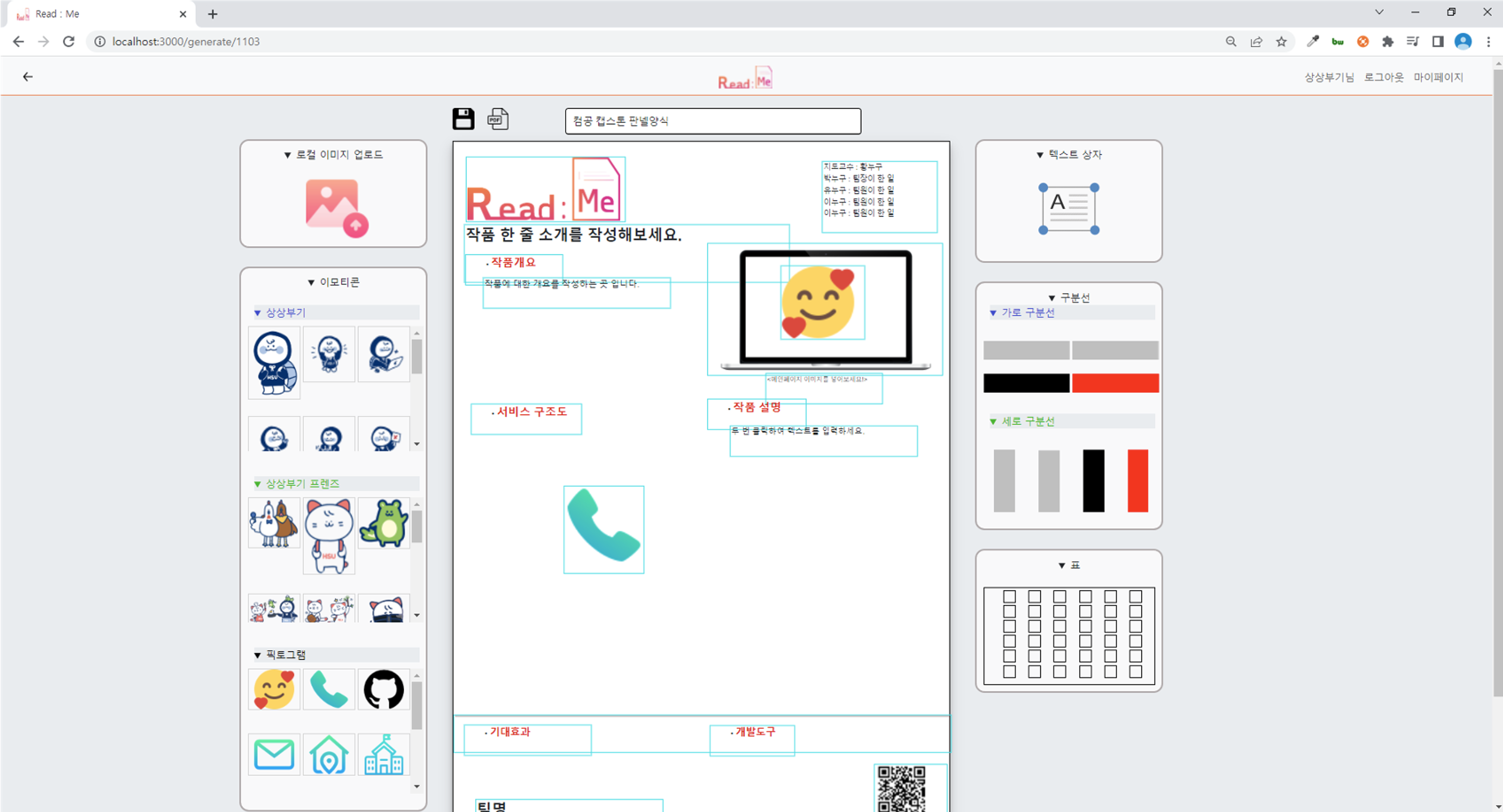Save the document with the floppy disk icon
This screenshot has height=812, width=1503.
tap(463, 118)
